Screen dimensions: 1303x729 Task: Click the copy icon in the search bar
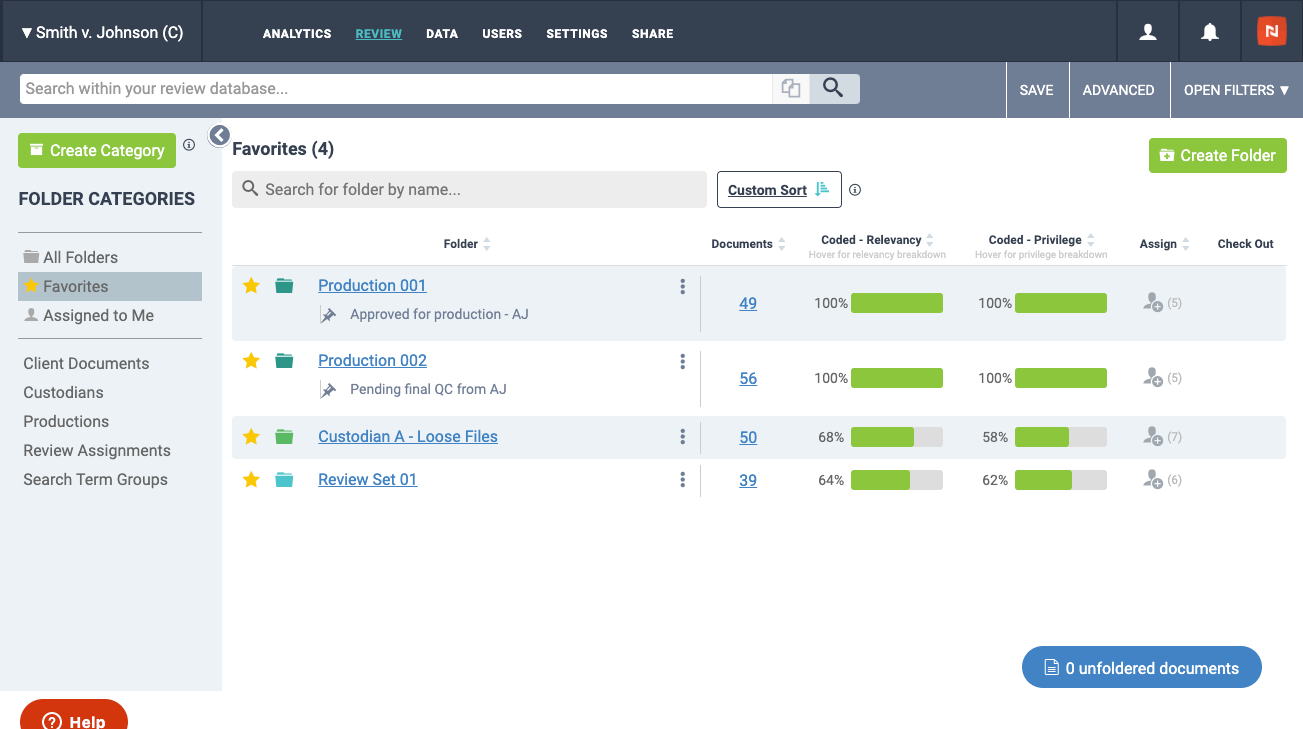tap(791, 88)
